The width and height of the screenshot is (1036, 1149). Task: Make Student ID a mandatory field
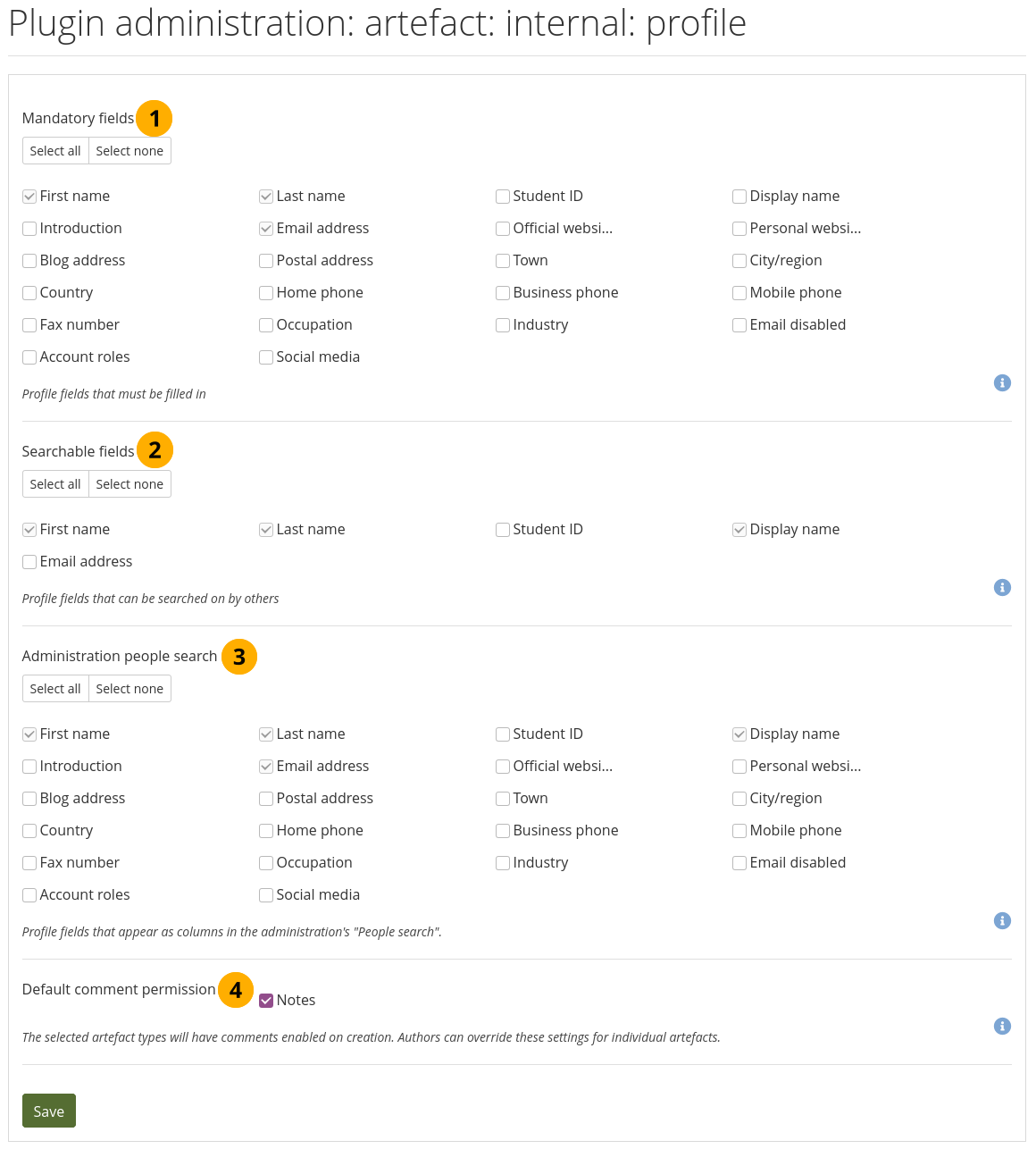click(x=503, y=197)
